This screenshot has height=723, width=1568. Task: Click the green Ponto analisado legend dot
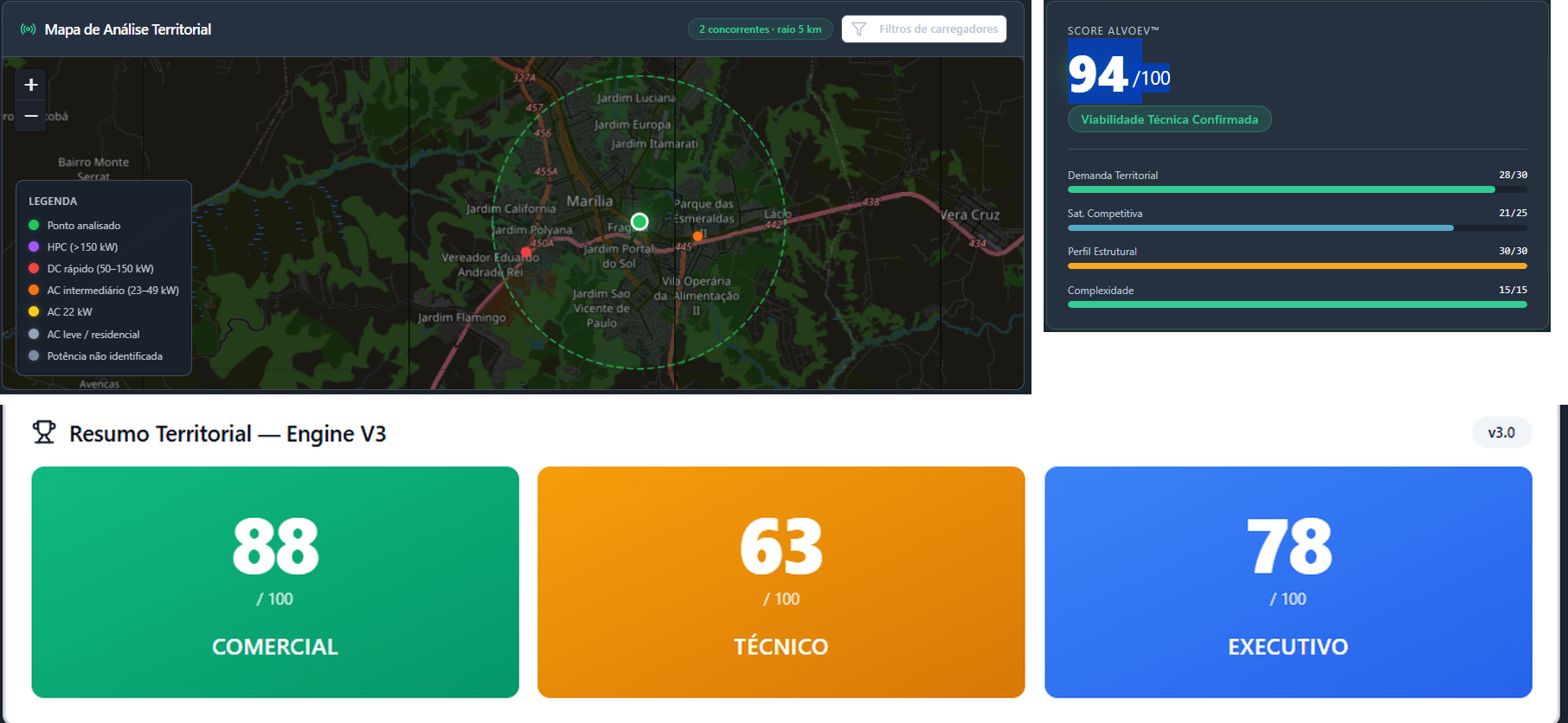(x=34, y=225)
